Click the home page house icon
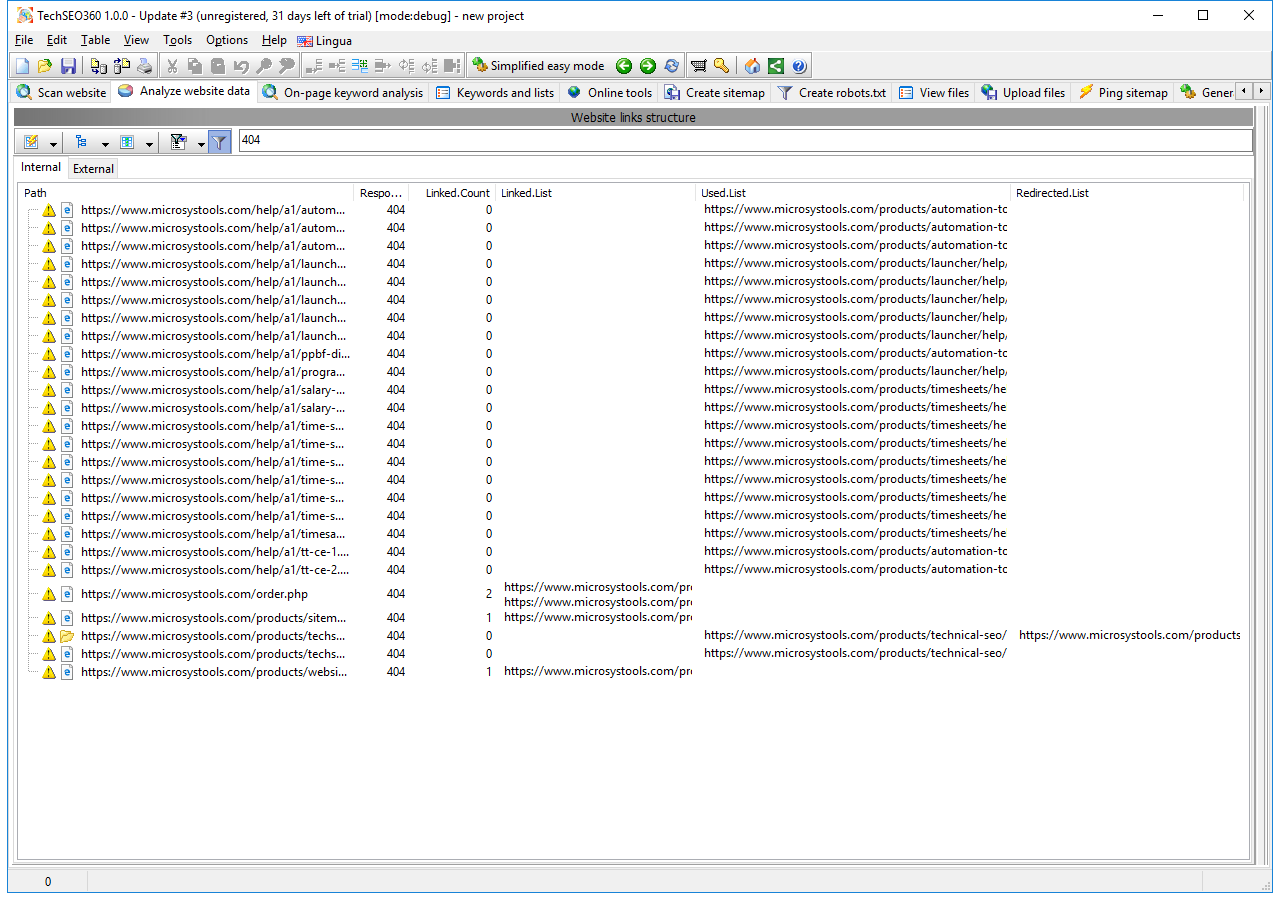 tap(752, 66)
